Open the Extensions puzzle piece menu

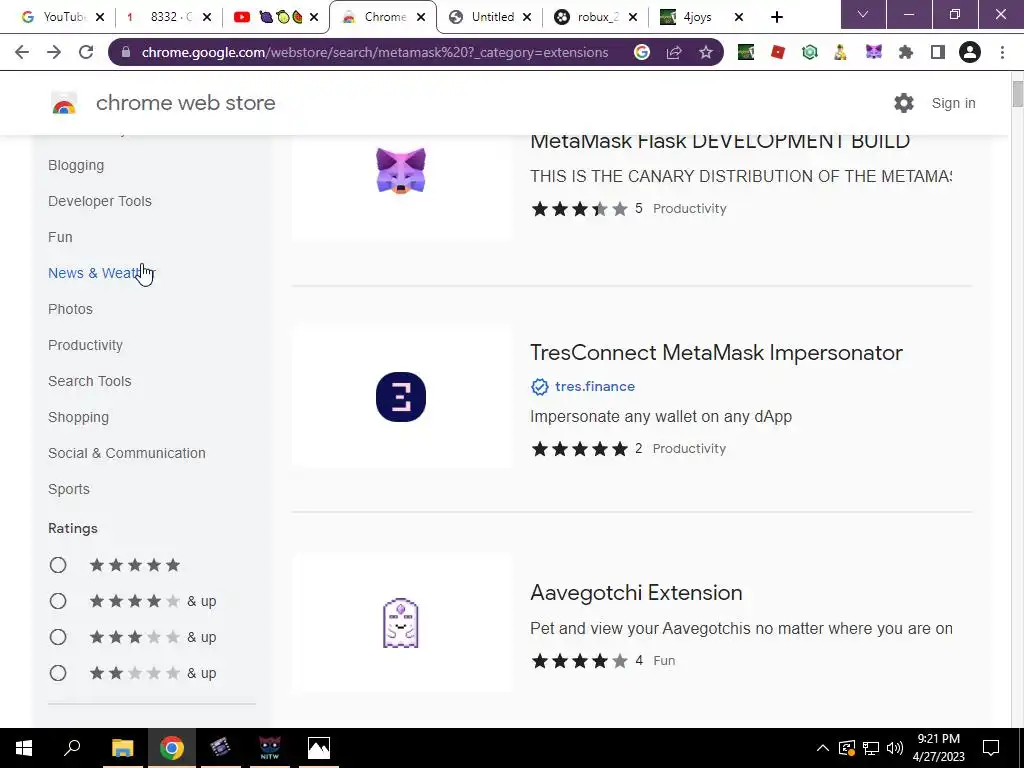pyautogui.click(x=905, y=52)
